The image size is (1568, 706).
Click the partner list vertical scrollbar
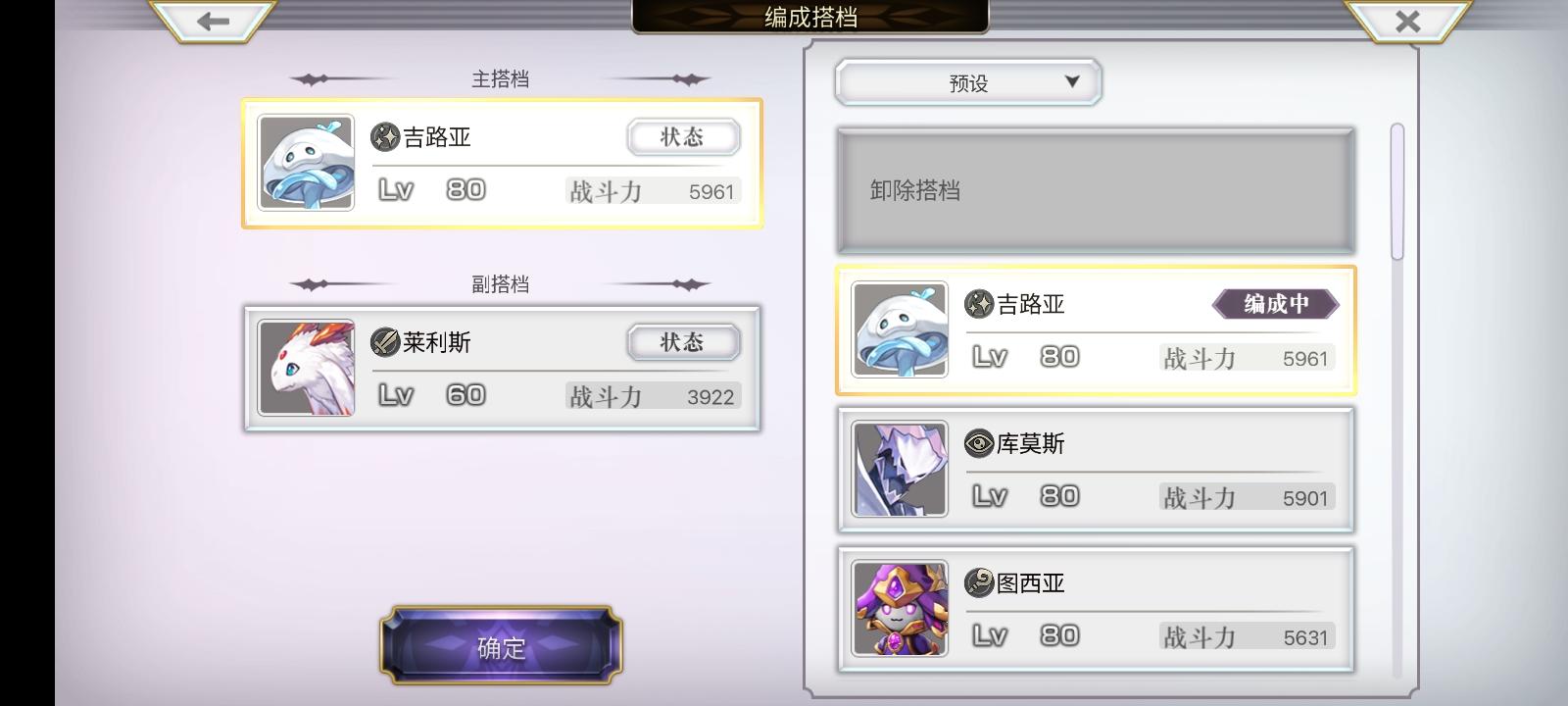pyautogui.click(x=1397, y=191)
